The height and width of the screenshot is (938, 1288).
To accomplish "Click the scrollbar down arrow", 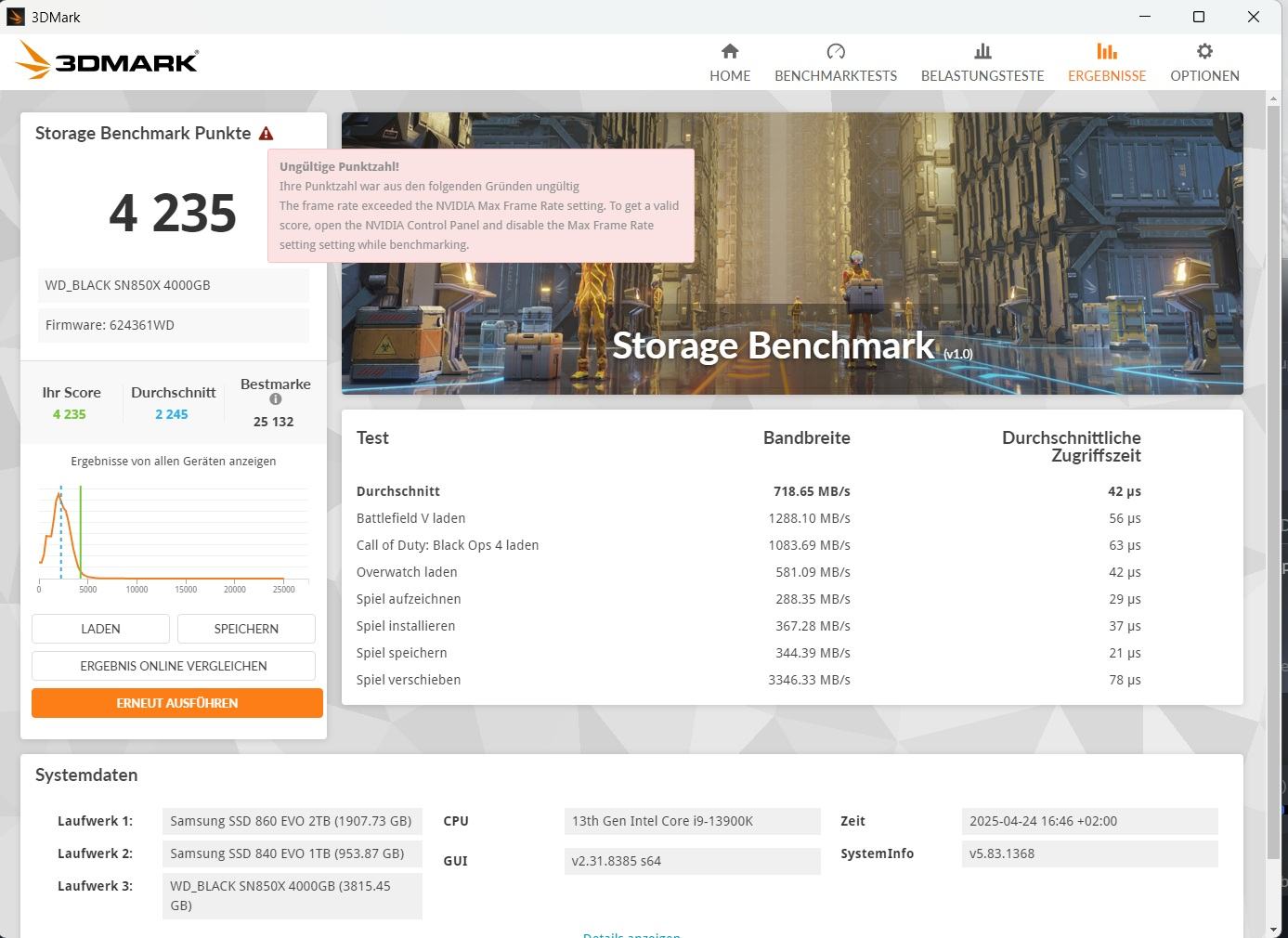I will tap(1273, 929).
